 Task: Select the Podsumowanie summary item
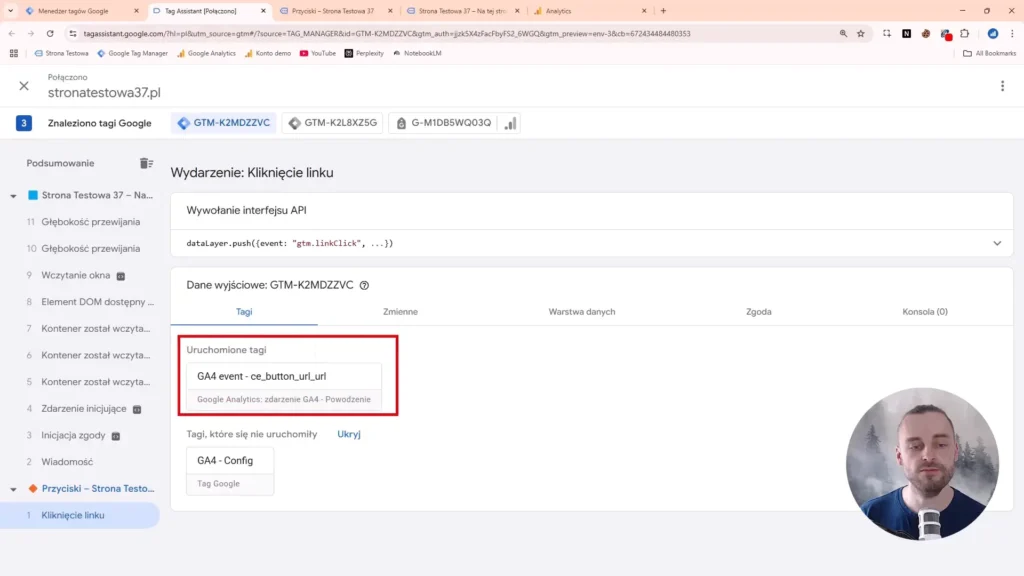60,163
